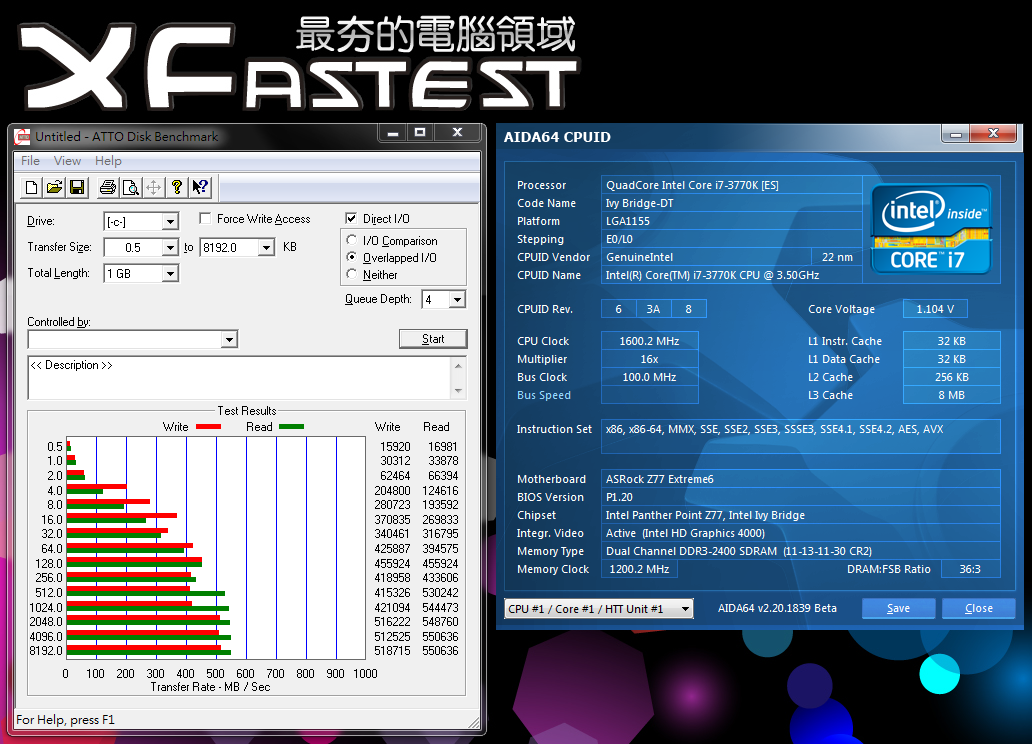Save results with the floppy disk icon
Screen dimensions: 1032x744
[x=78, y=187]
